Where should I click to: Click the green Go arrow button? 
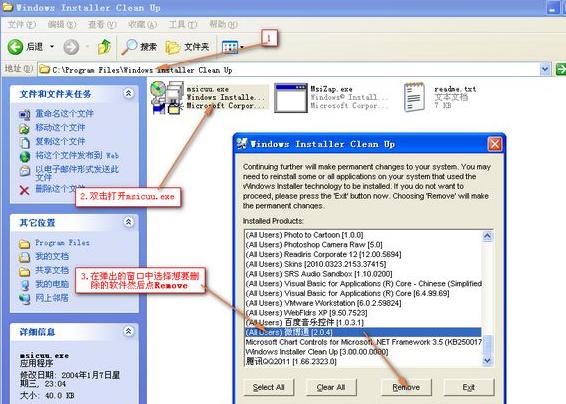click(x=561, y=69)
